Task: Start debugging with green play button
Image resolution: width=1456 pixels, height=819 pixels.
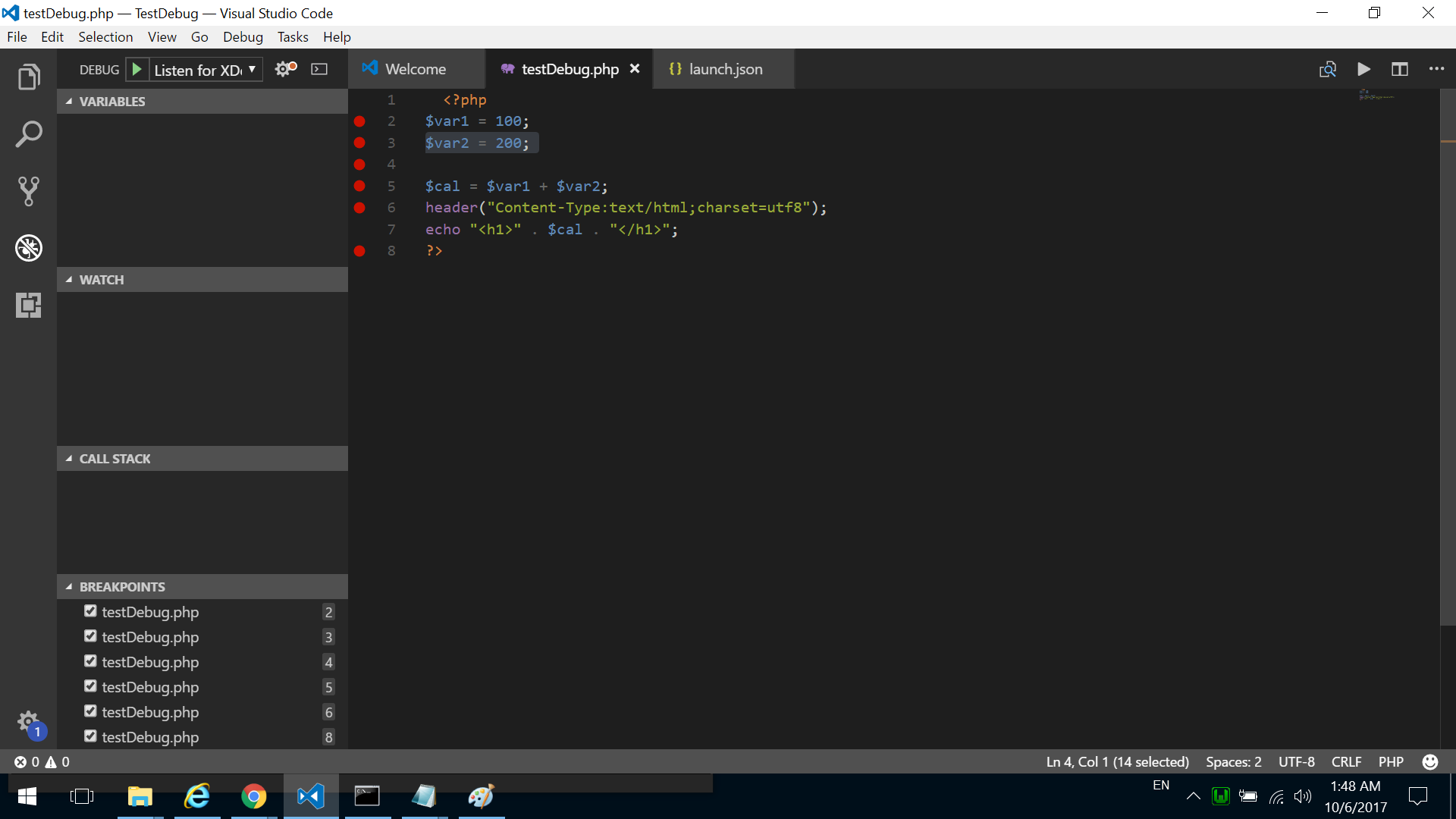Action: point(136,69)
